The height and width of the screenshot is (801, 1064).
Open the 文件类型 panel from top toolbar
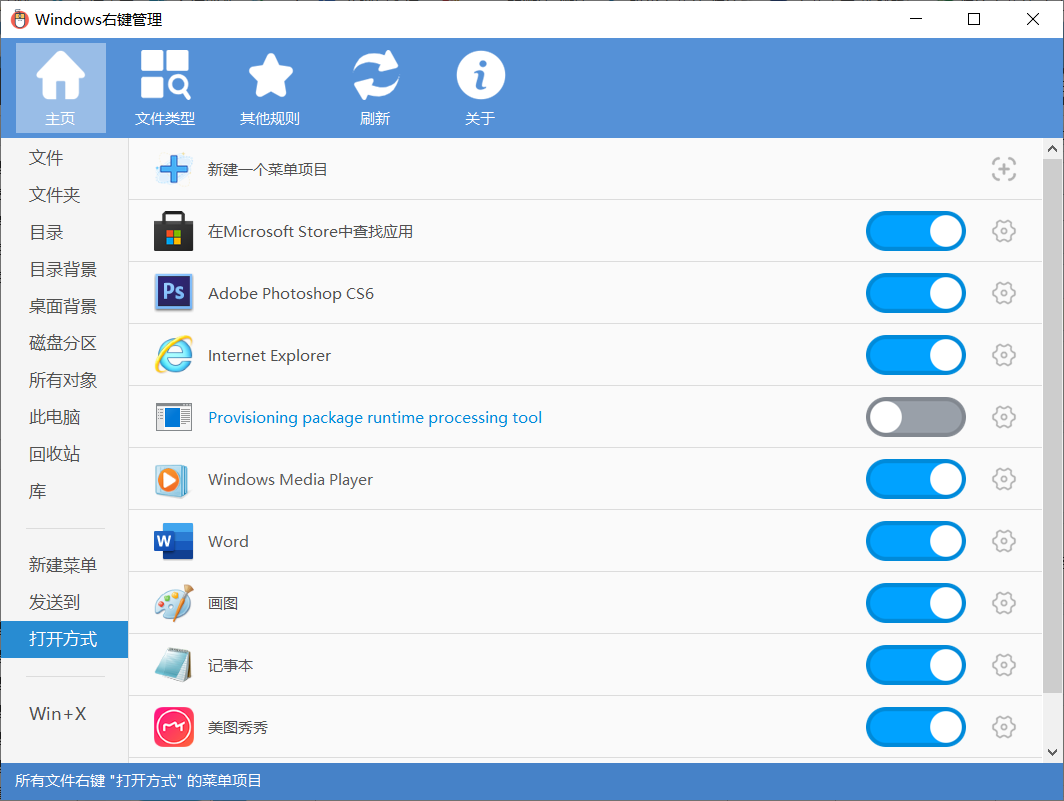coord(164,87)
